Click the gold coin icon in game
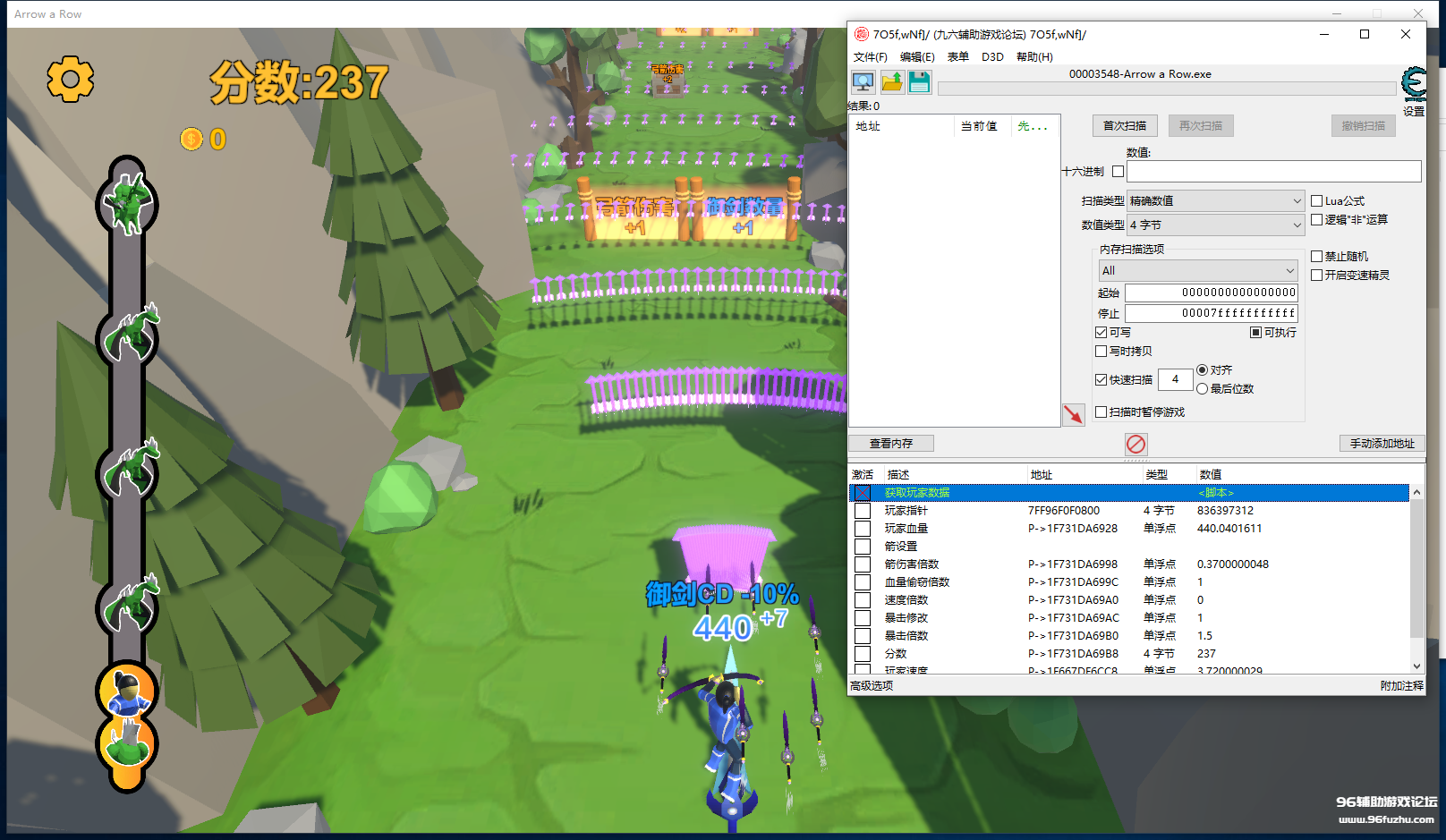The height and width of the screenshot is (840, 1446). click(x=191, y=139)
